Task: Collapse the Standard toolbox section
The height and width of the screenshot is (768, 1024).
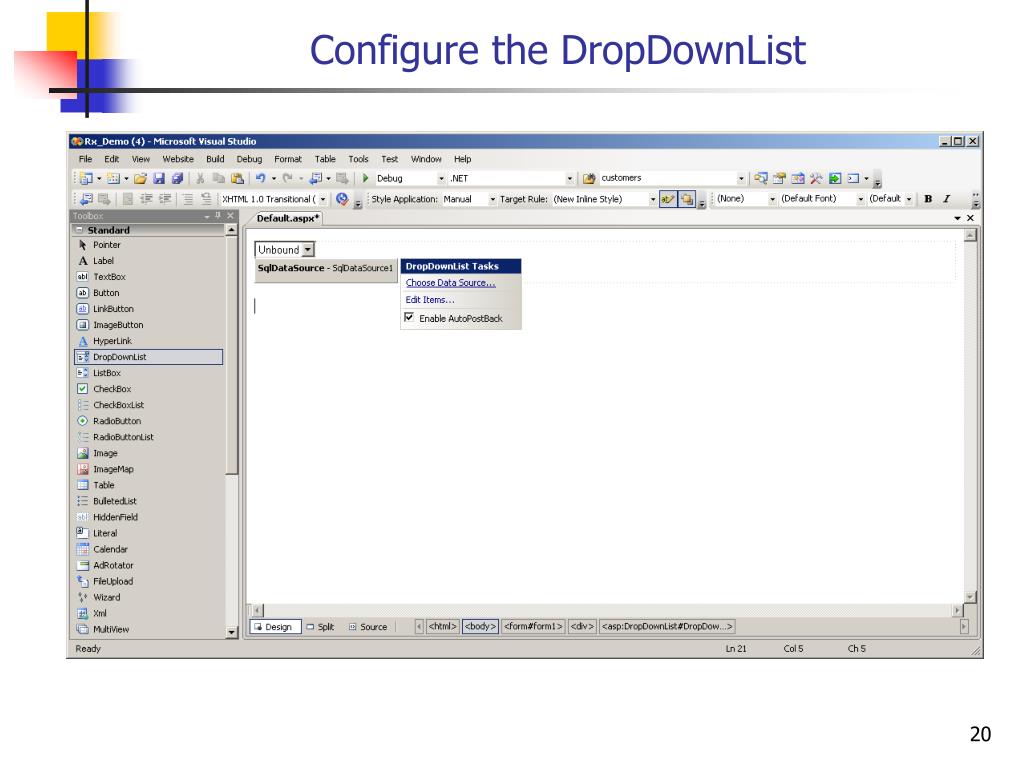Action: [x=79, y=230]
